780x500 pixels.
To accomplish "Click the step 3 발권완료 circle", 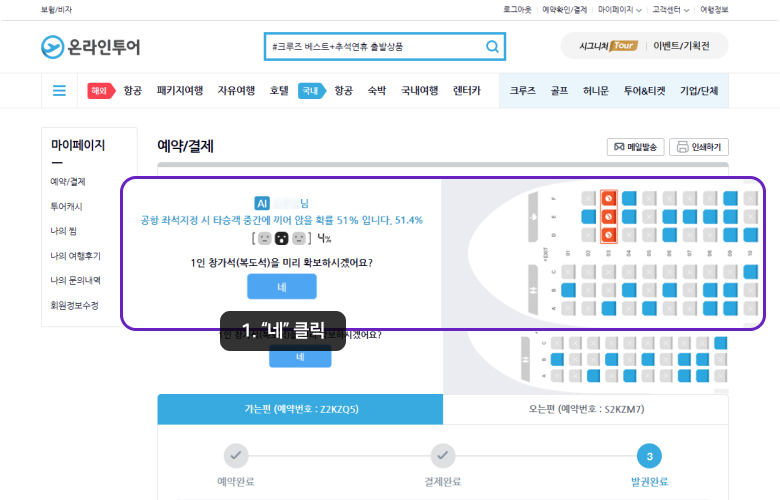I will 649,456.
